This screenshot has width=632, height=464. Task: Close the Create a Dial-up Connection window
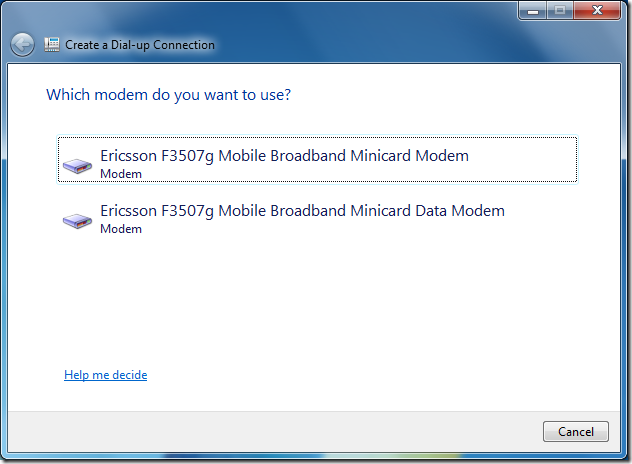(597, 10)
